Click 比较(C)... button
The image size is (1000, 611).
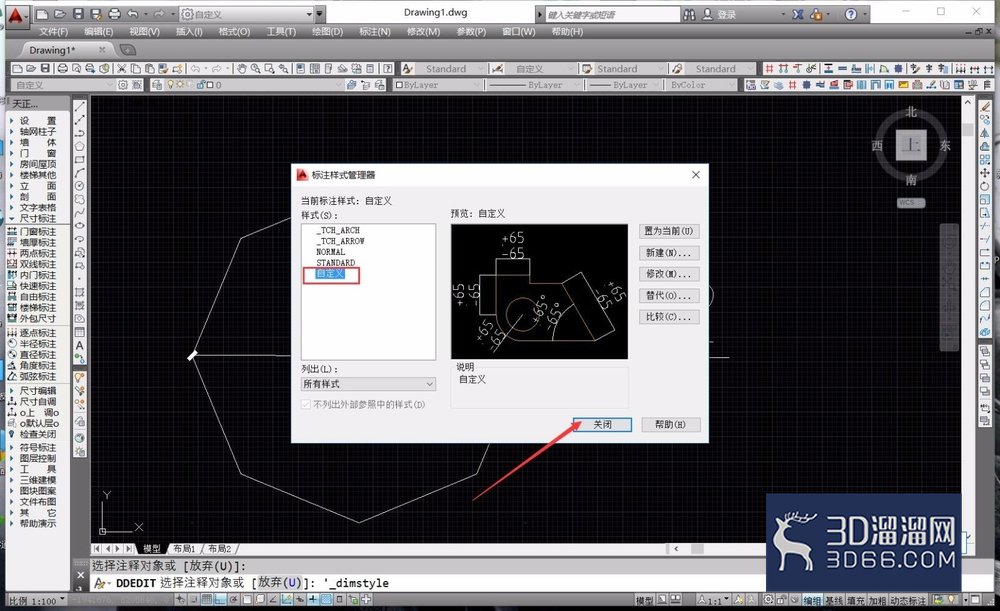(x=668, y=316)
